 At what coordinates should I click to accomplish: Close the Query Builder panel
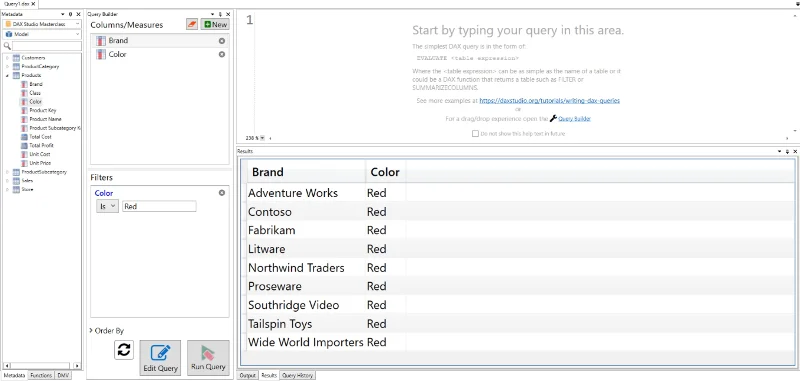click(228, 14)
